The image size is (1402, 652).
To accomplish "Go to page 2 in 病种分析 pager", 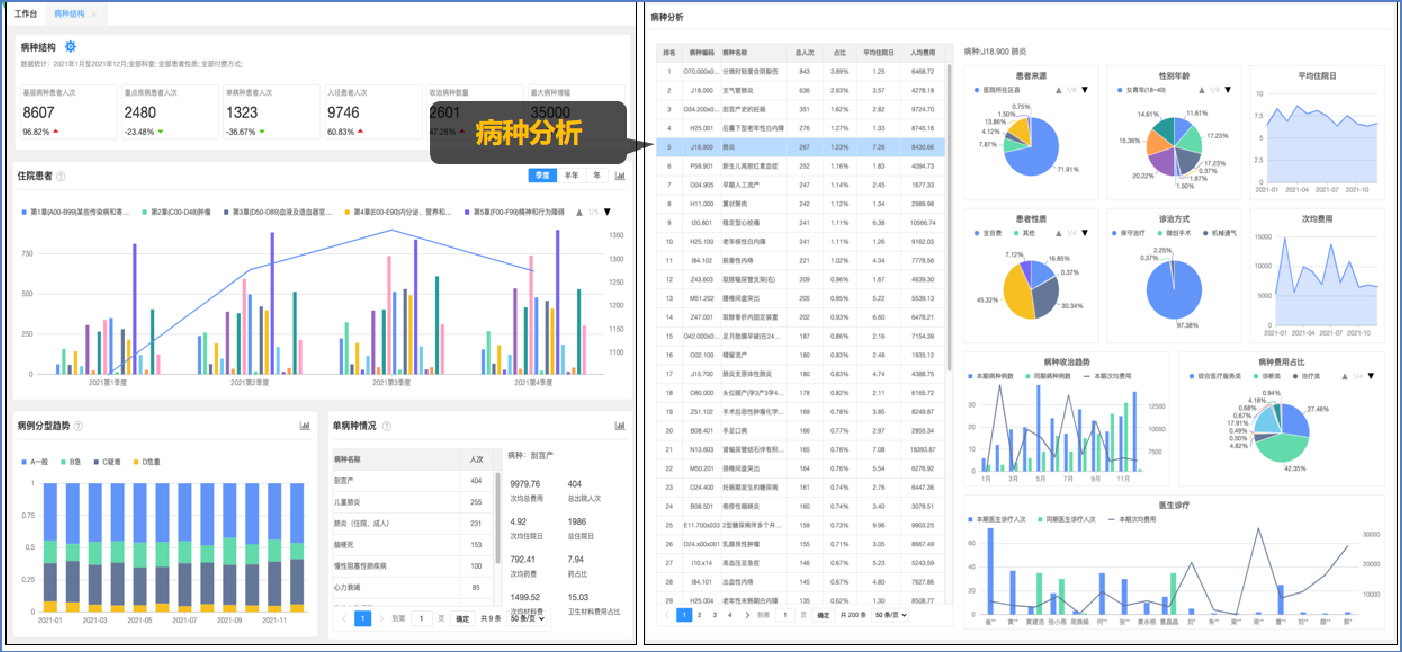I will coord(699,615).
